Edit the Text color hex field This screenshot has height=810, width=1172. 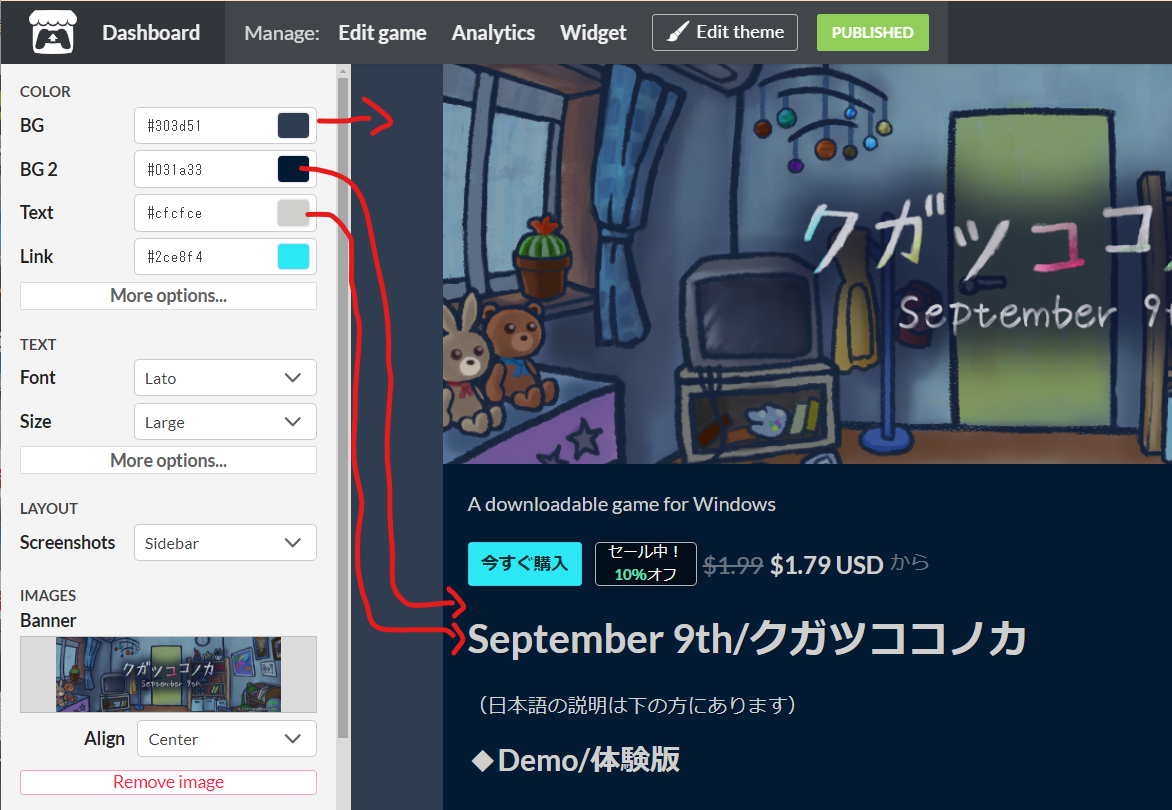click(x=206, y=213)
